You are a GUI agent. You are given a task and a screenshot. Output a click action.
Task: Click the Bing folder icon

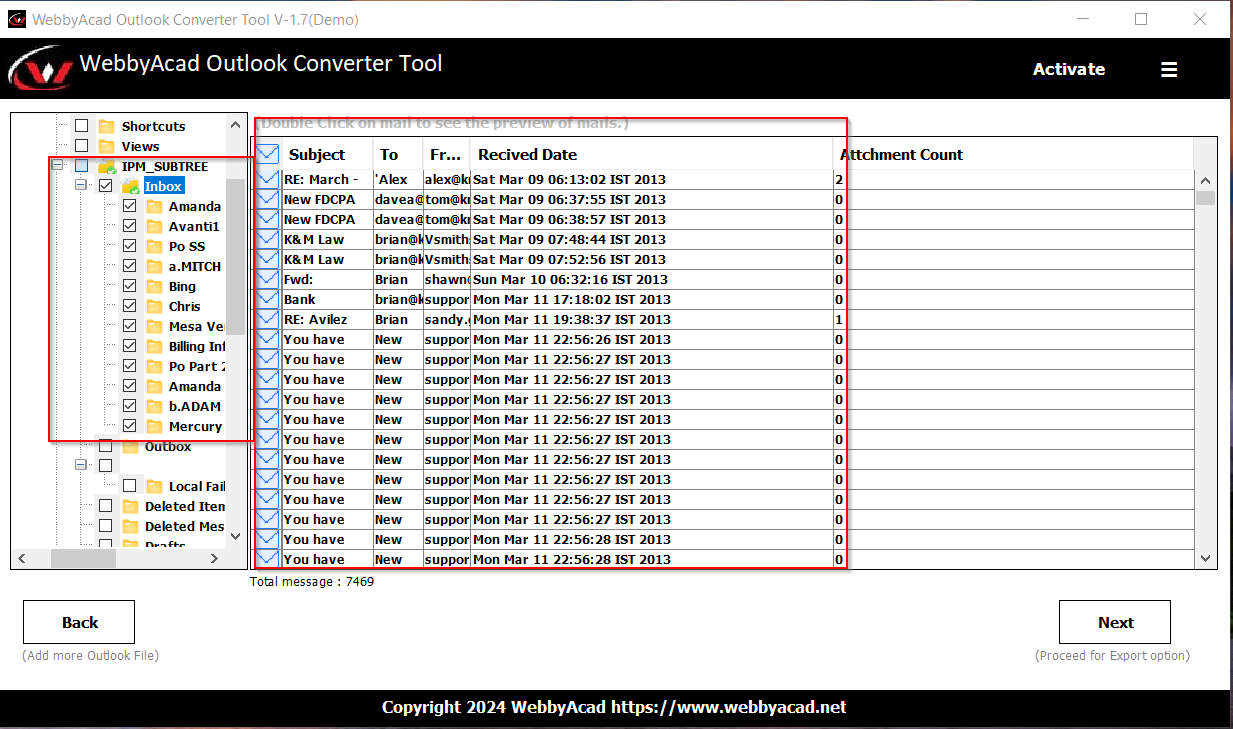coord(154,286)
